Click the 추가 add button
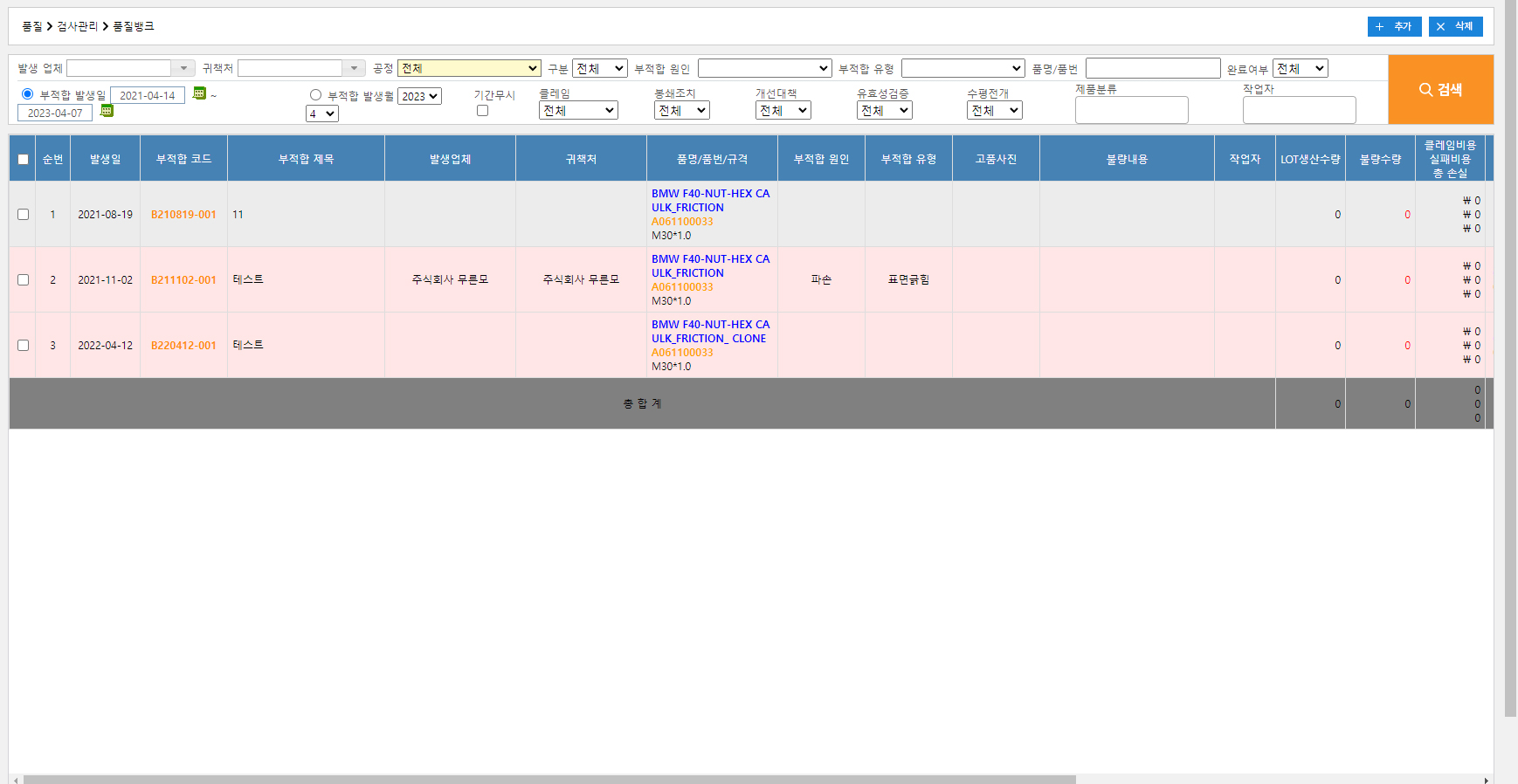The width and height of the screenshot is (1518, 784). pos(1394,27)
